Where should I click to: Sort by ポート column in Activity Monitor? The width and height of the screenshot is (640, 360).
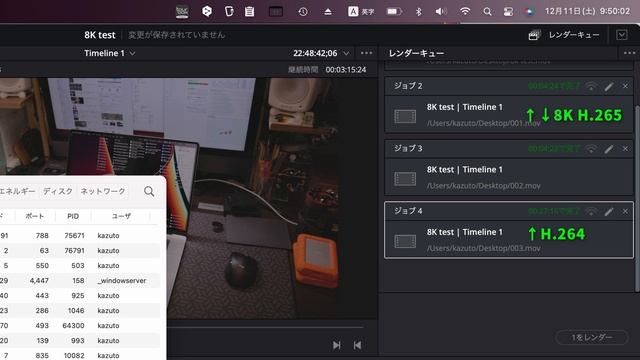[x=34, y=216]
